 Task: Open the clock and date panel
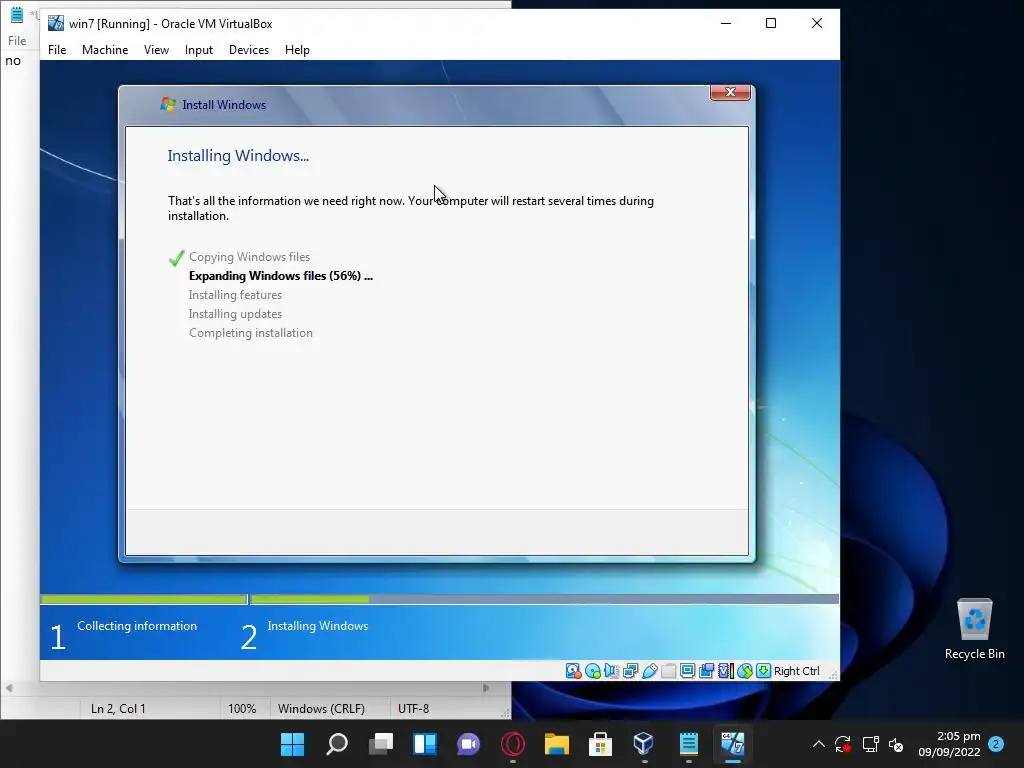point(949,744)
